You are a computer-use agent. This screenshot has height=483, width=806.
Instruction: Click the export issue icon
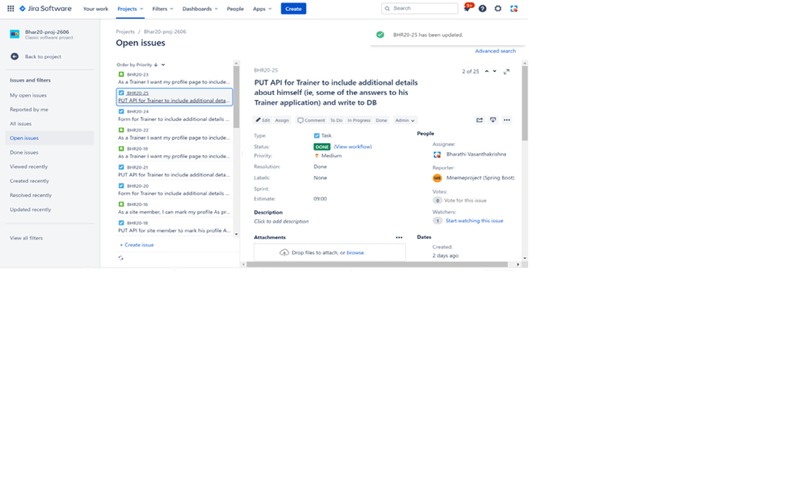click(x=493, y=120)
